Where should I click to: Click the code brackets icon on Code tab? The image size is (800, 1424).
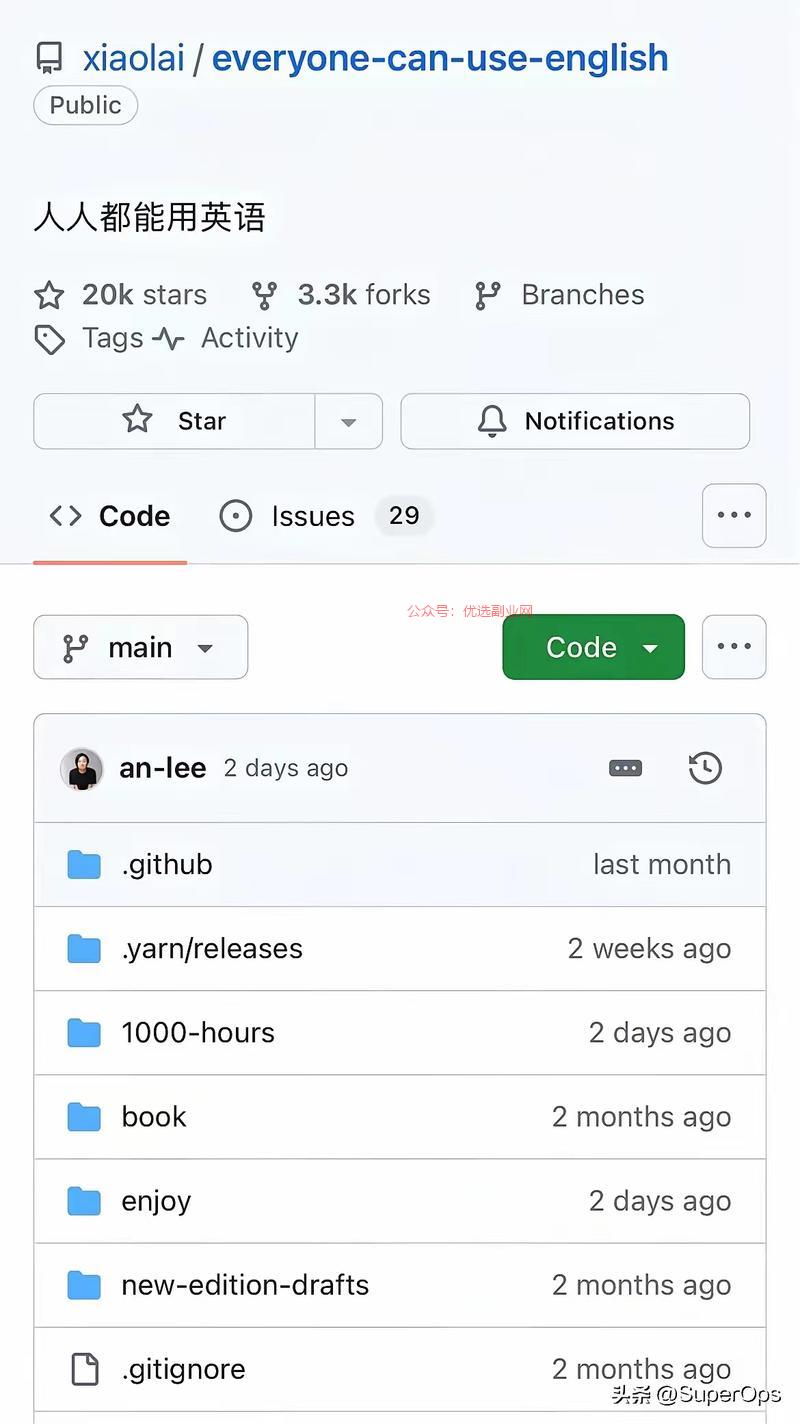[66, 516]
